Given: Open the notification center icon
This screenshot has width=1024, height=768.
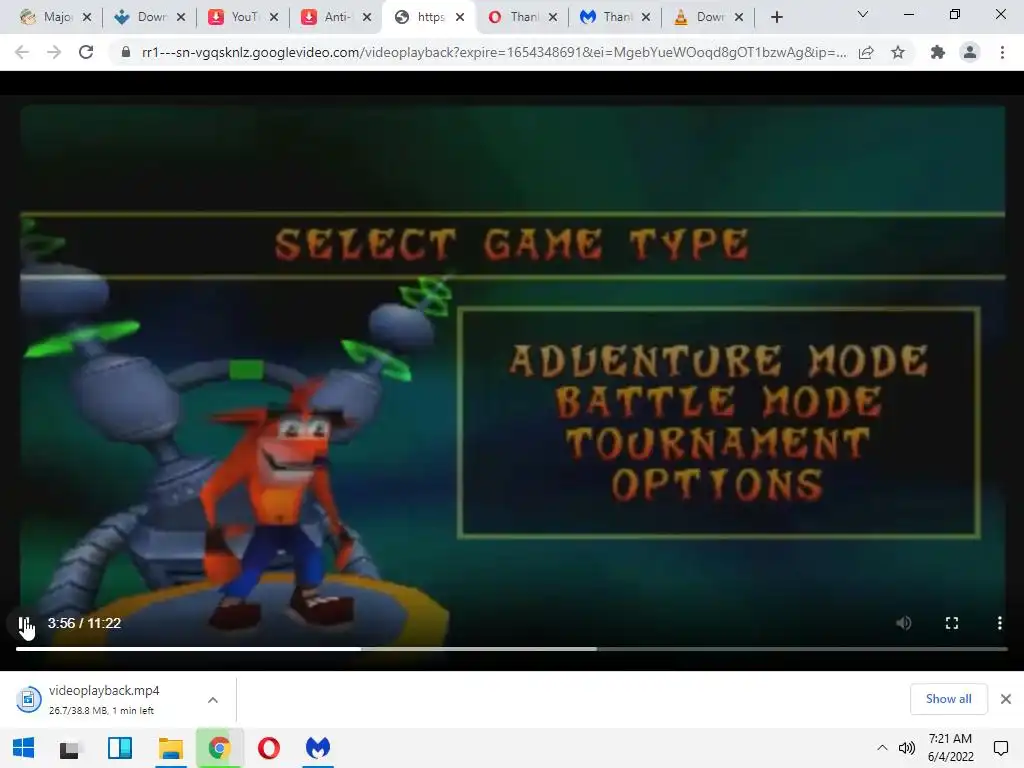Looking at the screenshot, I should point(1000,748).
